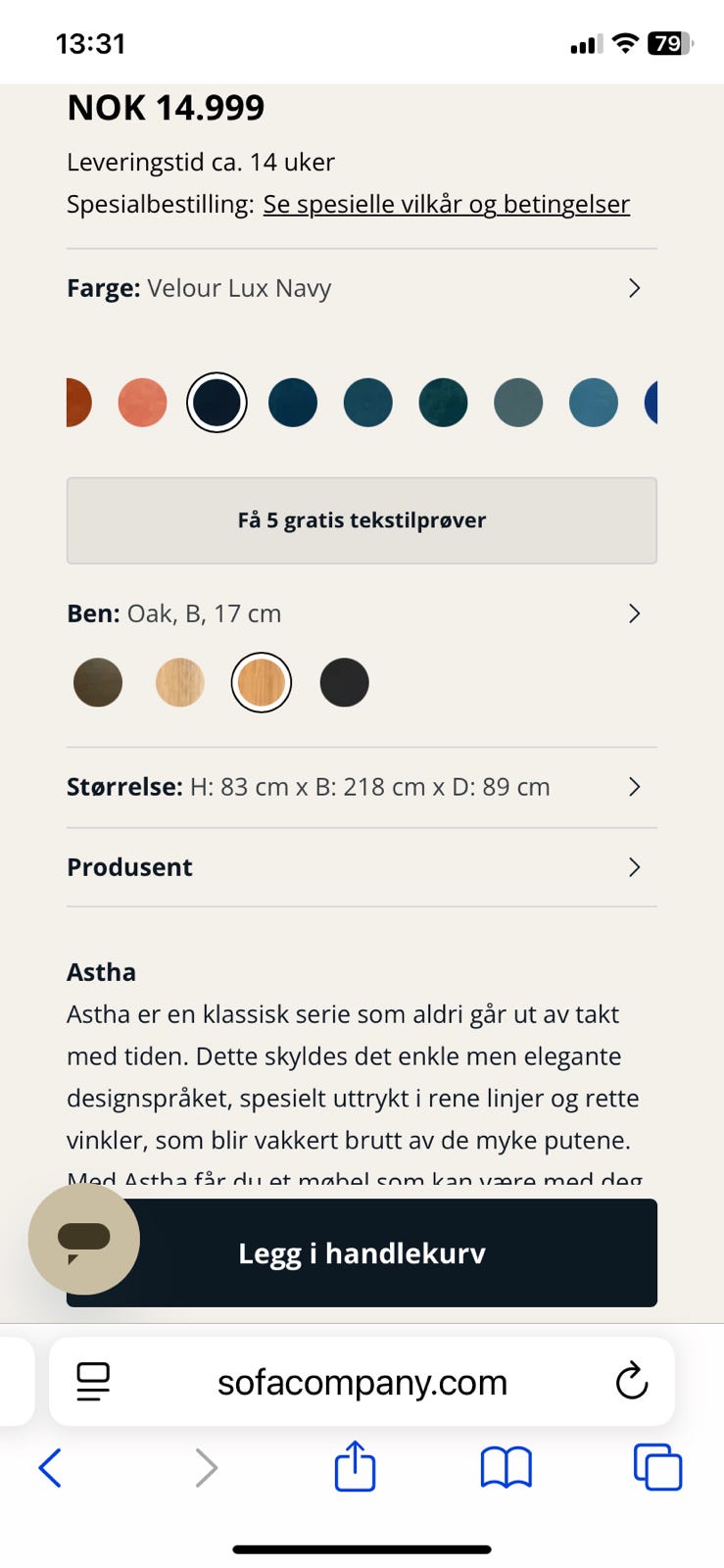Viewport: 724px width, 1568px height.
Task: Select the light natural wood leg option
Action: point(180,682)
